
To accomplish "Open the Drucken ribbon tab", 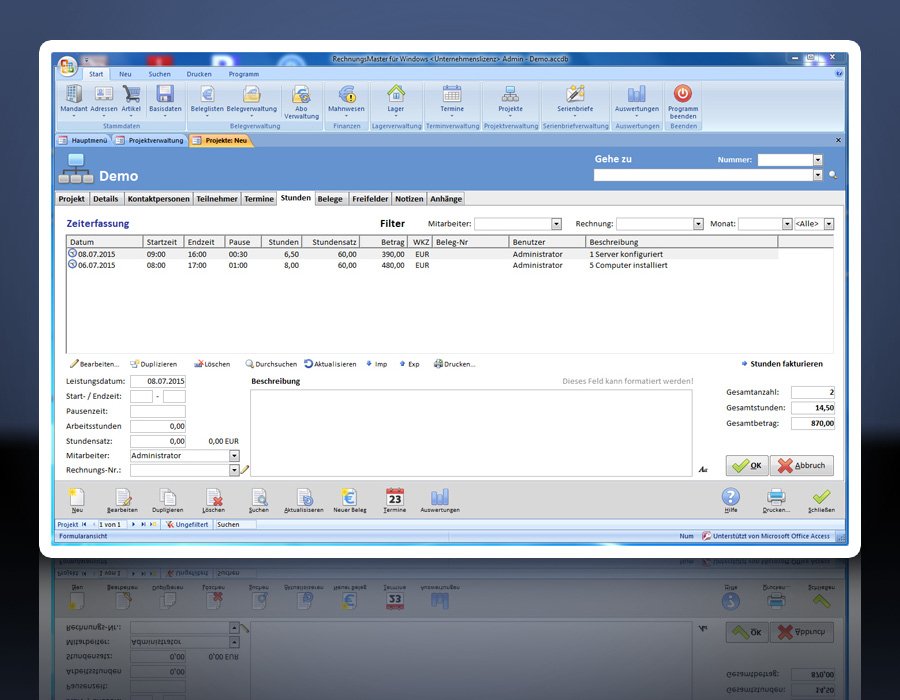I will 198,74.
